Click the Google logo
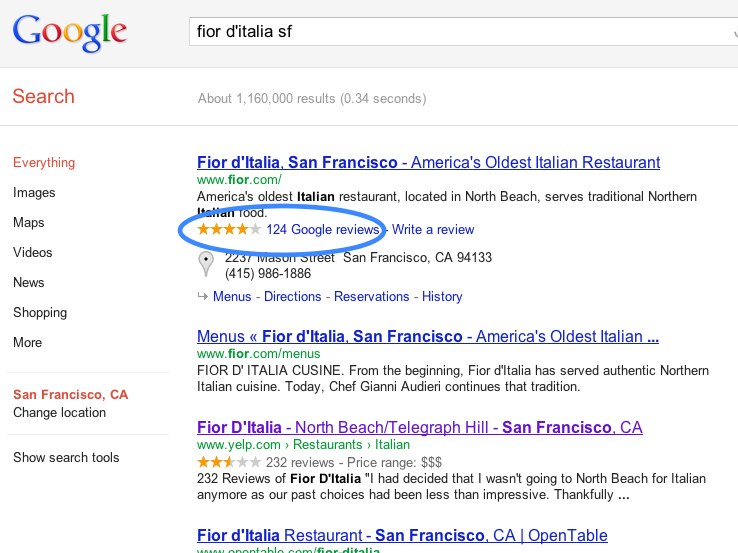This screenshot has width=738, height=553. [70, 32]
